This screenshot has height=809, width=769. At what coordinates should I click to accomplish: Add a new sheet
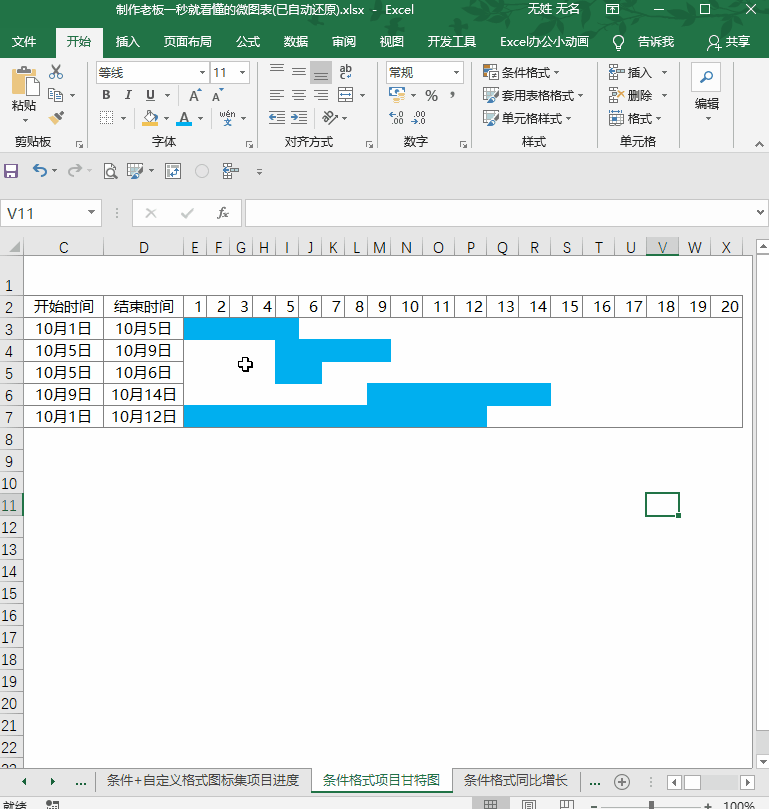click(x=622, y=782)
